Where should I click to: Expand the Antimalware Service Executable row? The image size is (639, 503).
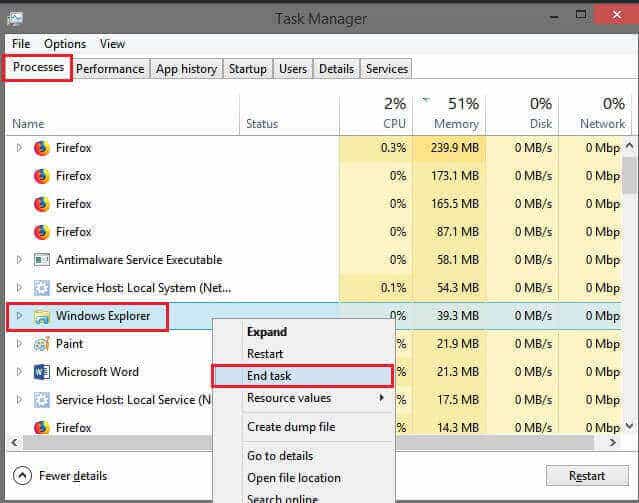click(x=19, y=259)
